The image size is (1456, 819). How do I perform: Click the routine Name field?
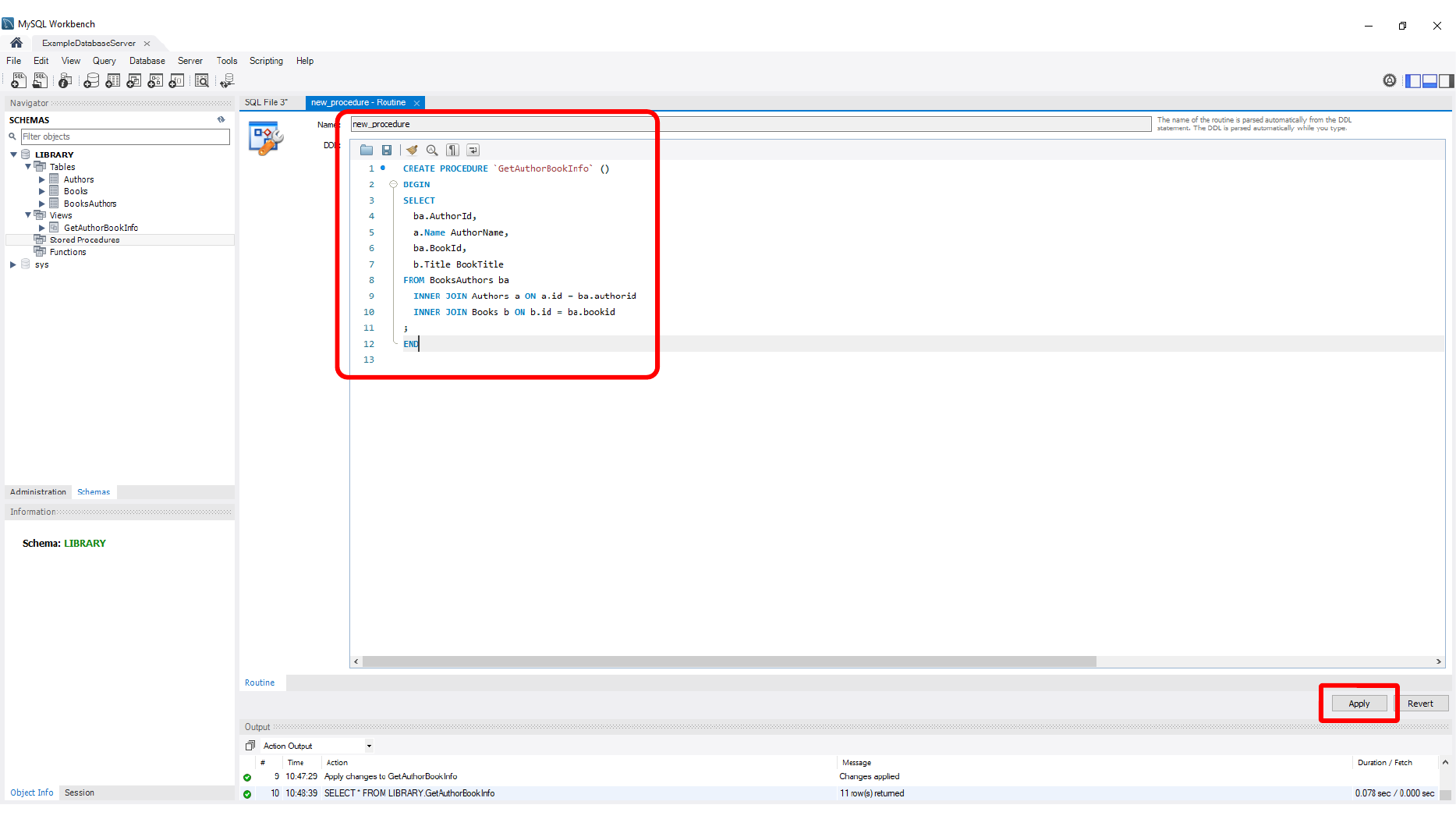[751, 124]
